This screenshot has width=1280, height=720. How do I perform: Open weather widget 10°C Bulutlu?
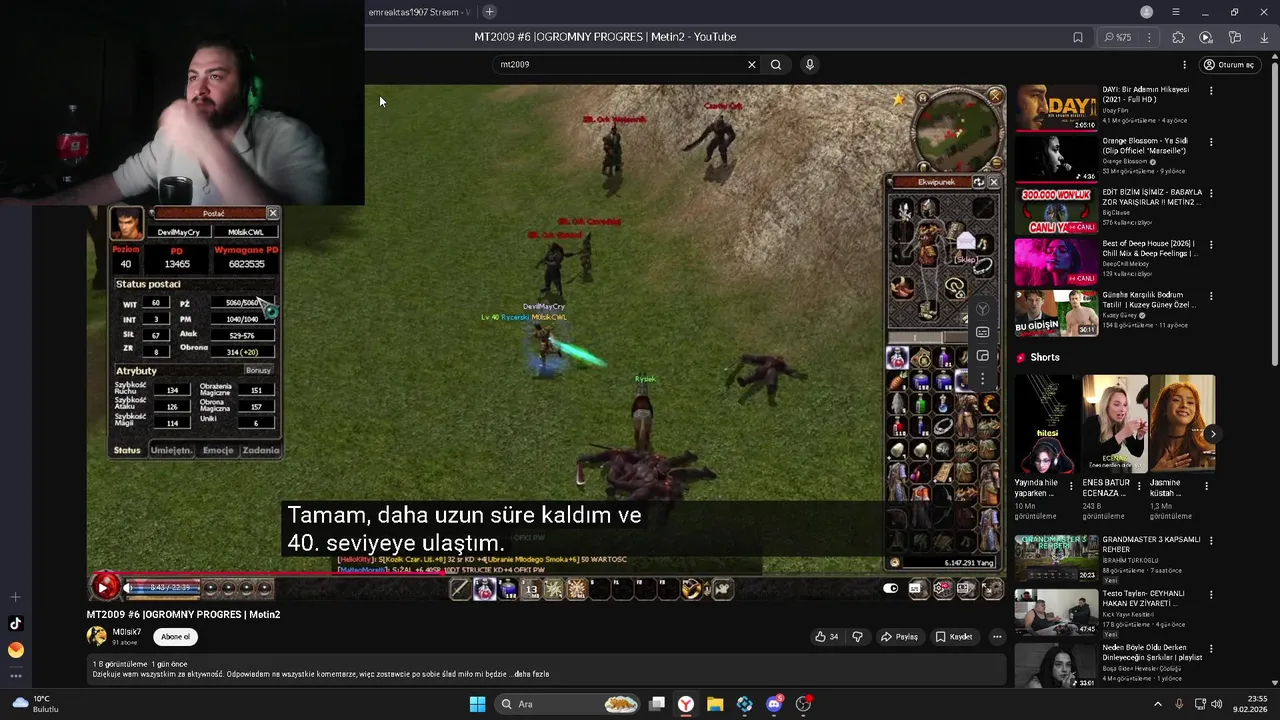33,704
